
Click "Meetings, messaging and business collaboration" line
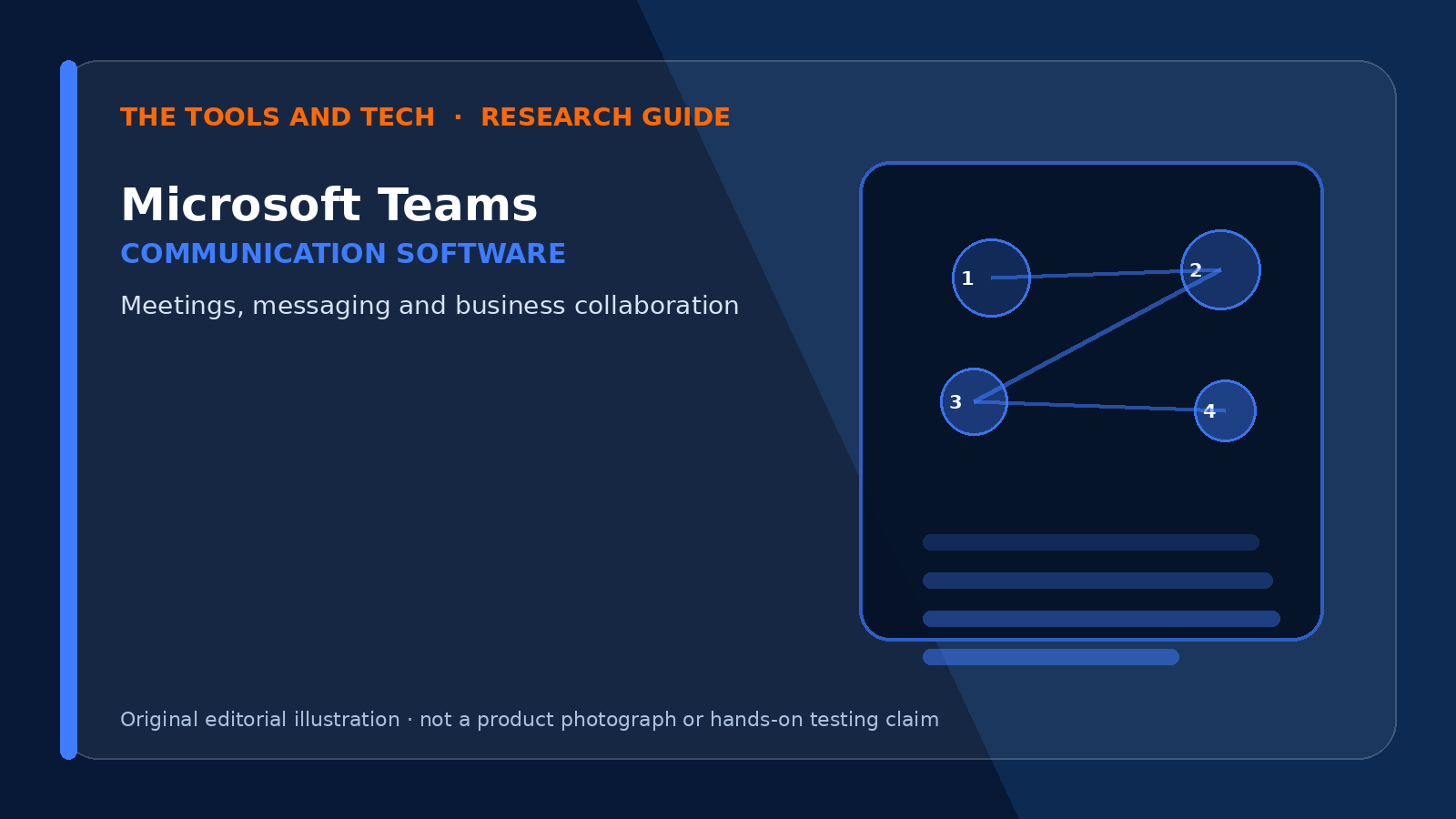[x=430, y=306]
